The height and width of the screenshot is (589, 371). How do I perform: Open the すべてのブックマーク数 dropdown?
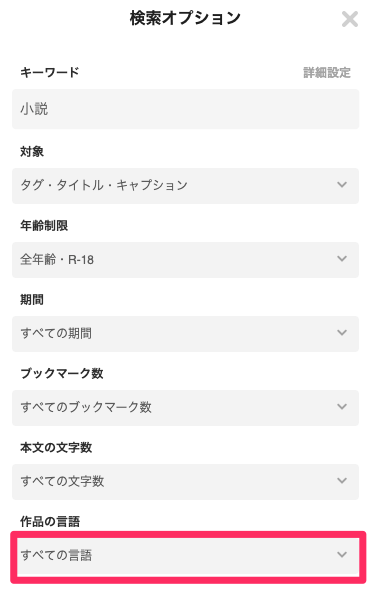click(x=186, y=408)
